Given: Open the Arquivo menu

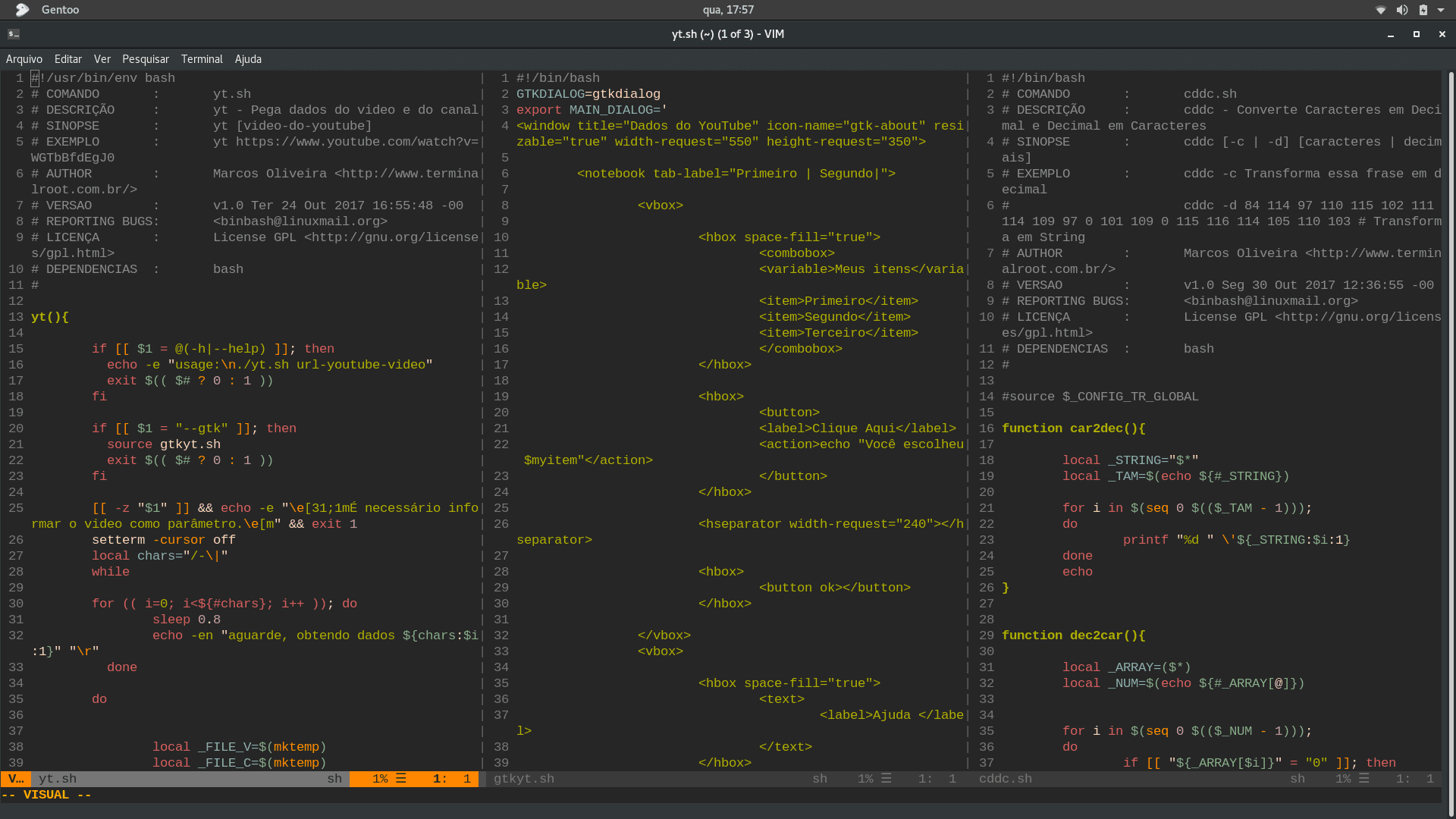Looking at the screenshot, I should click(23, 59).
